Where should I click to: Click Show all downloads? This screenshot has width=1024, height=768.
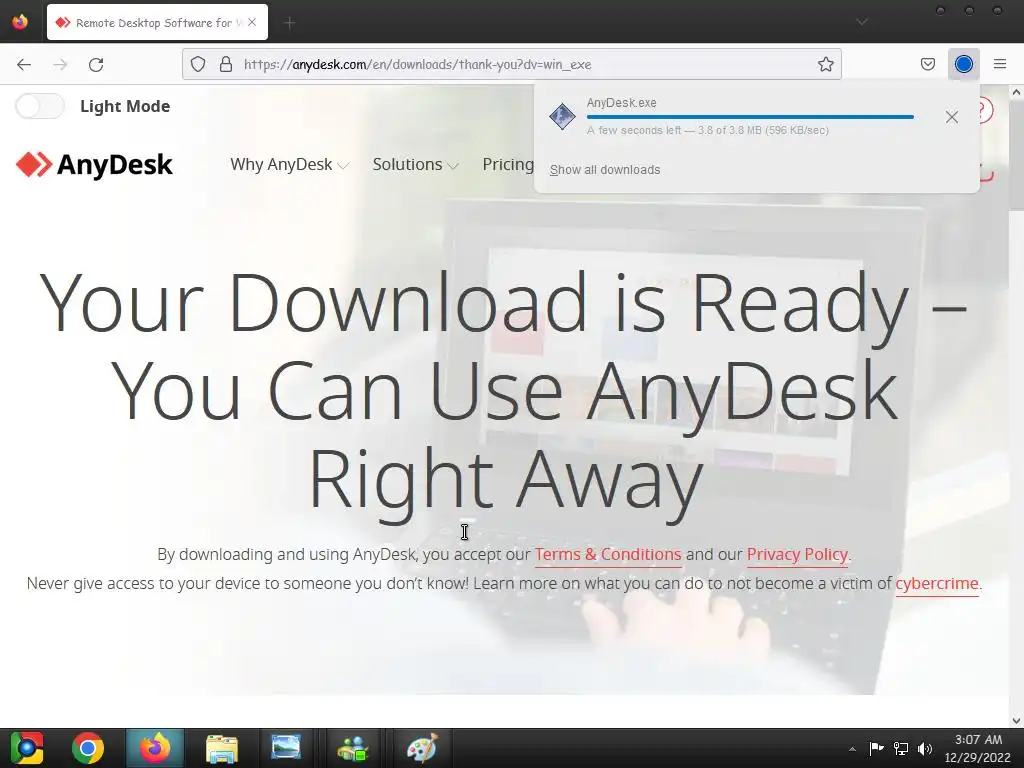605,170
